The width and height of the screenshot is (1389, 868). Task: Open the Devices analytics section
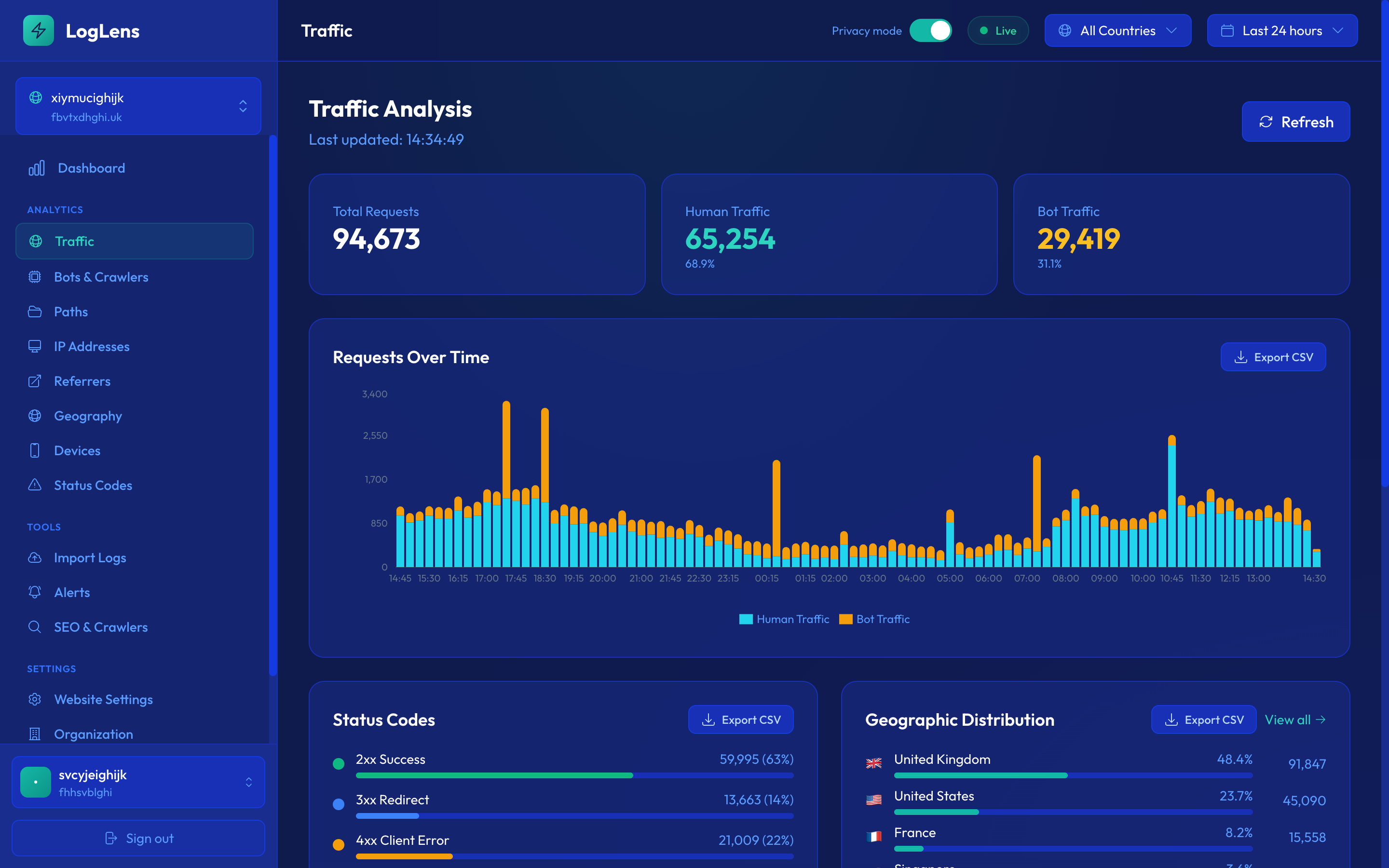pyautogui.click(x=77, y=450)
